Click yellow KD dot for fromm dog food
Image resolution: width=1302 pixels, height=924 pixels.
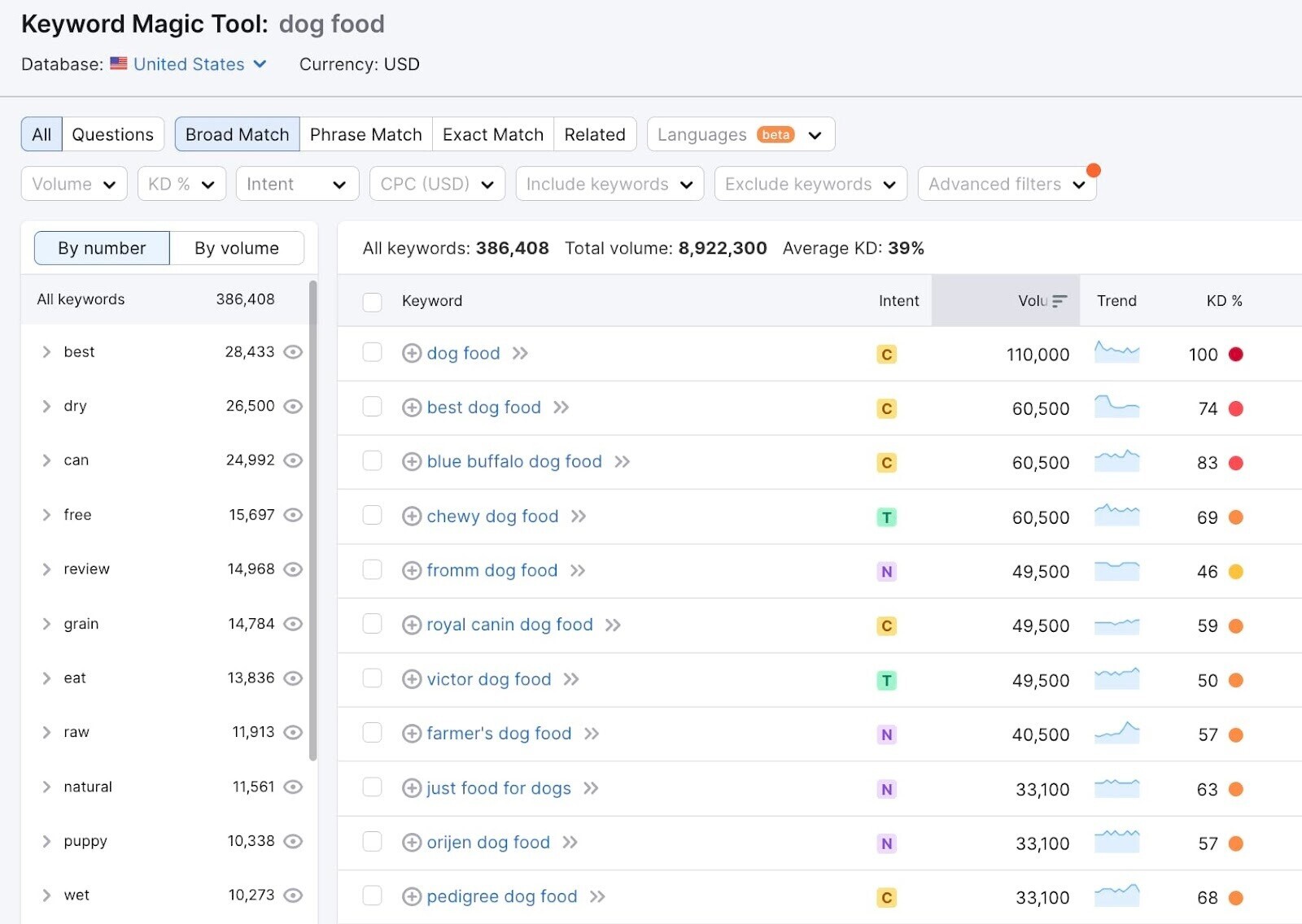click(1235, 572)
